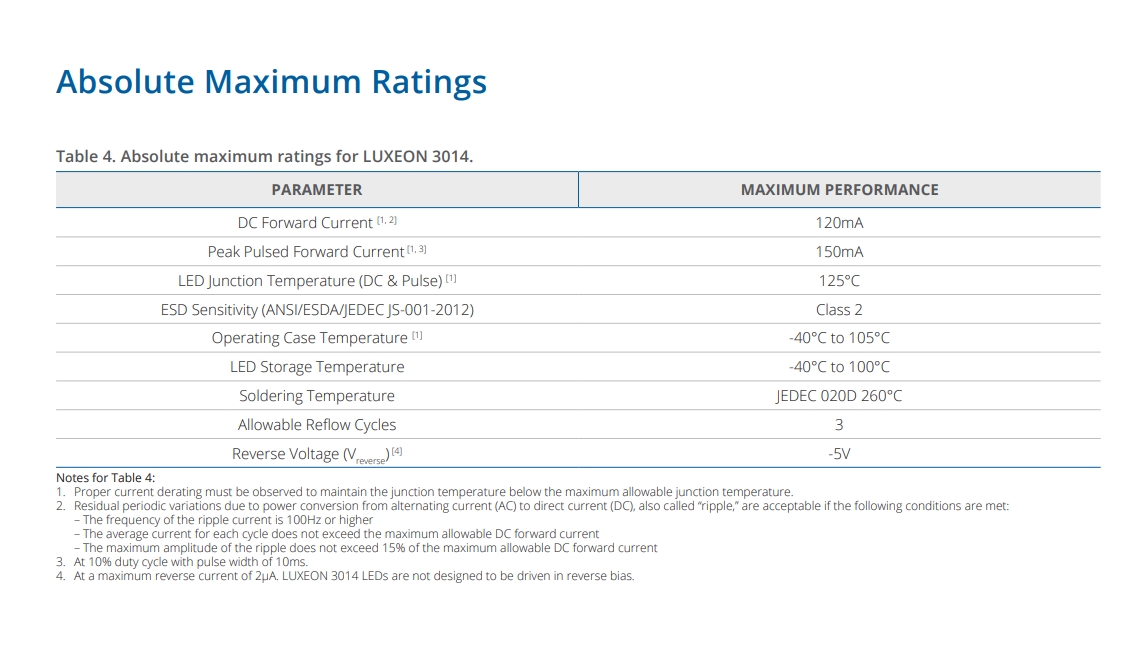Click the '-40°C to 100°C' value
This screenshot has height=649, width=1129.
[840, 367]
